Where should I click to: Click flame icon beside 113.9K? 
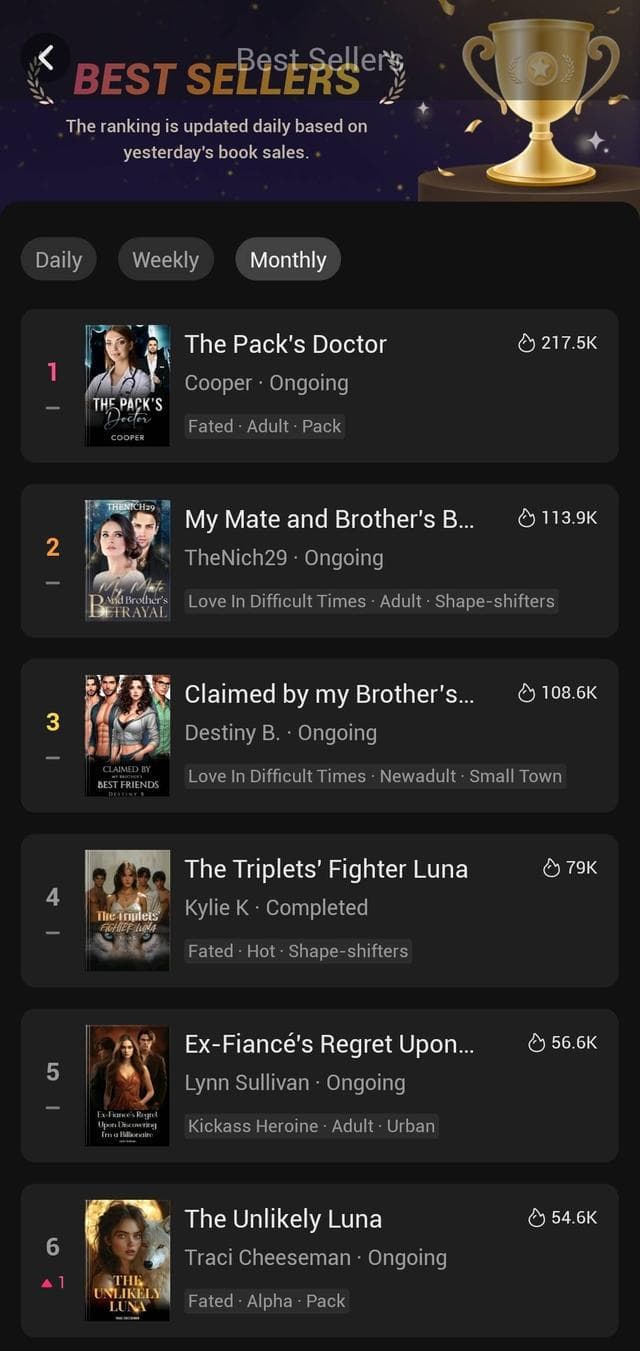coord(527,518)
